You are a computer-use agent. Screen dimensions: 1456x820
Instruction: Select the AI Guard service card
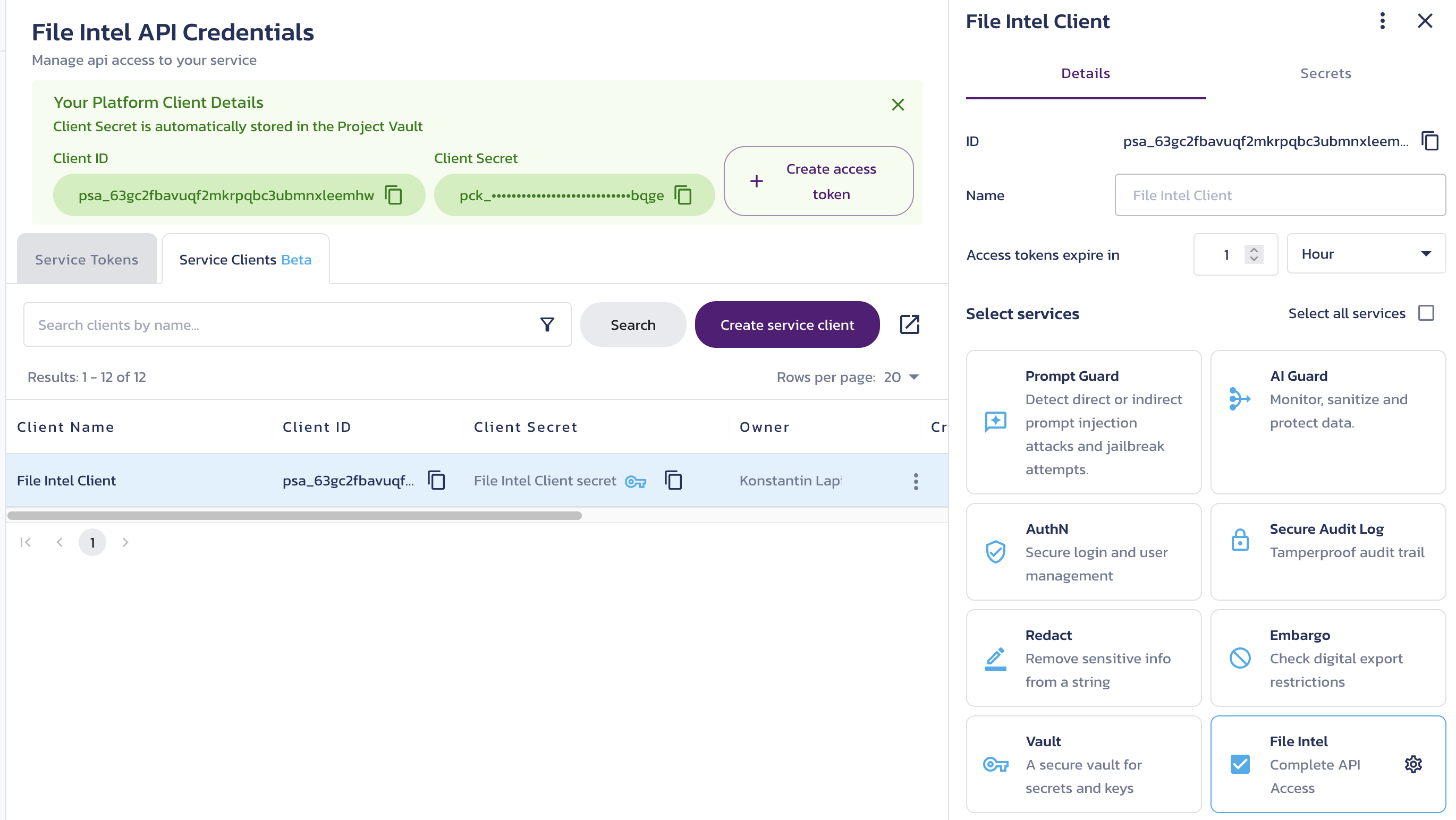[1328, 422]
